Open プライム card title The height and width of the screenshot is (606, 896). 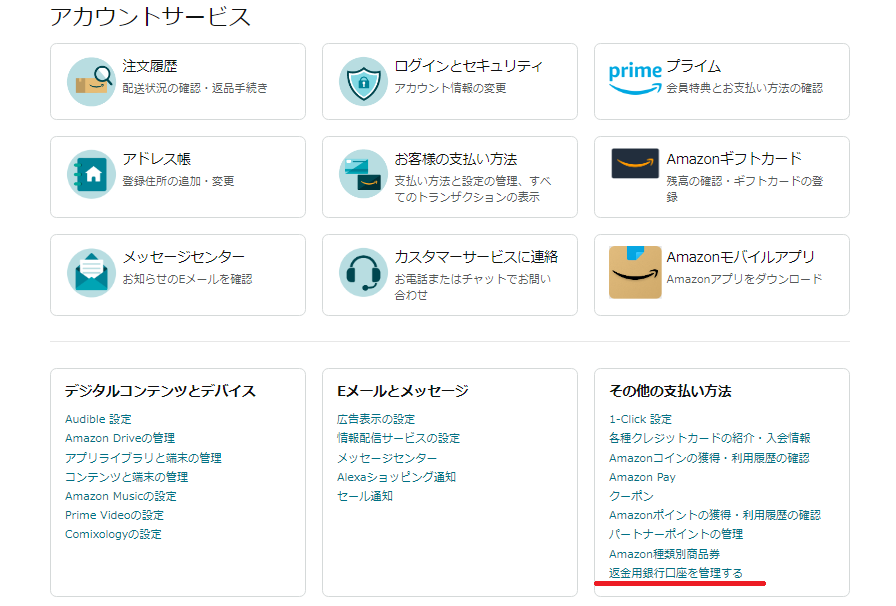(694, 66)
